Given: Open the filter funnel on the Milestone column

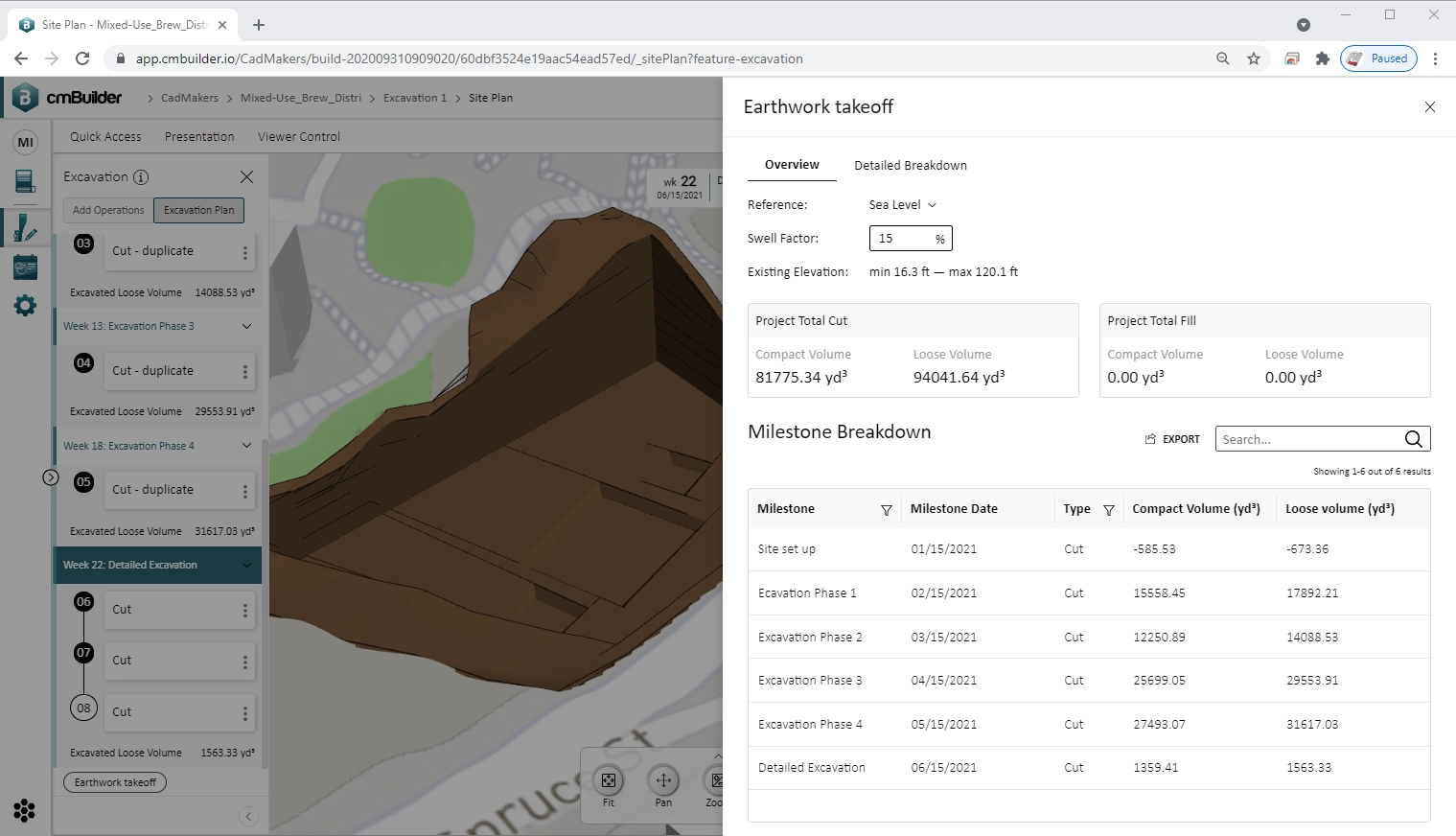Looking at the screenshot, I should tap(887, 510).
